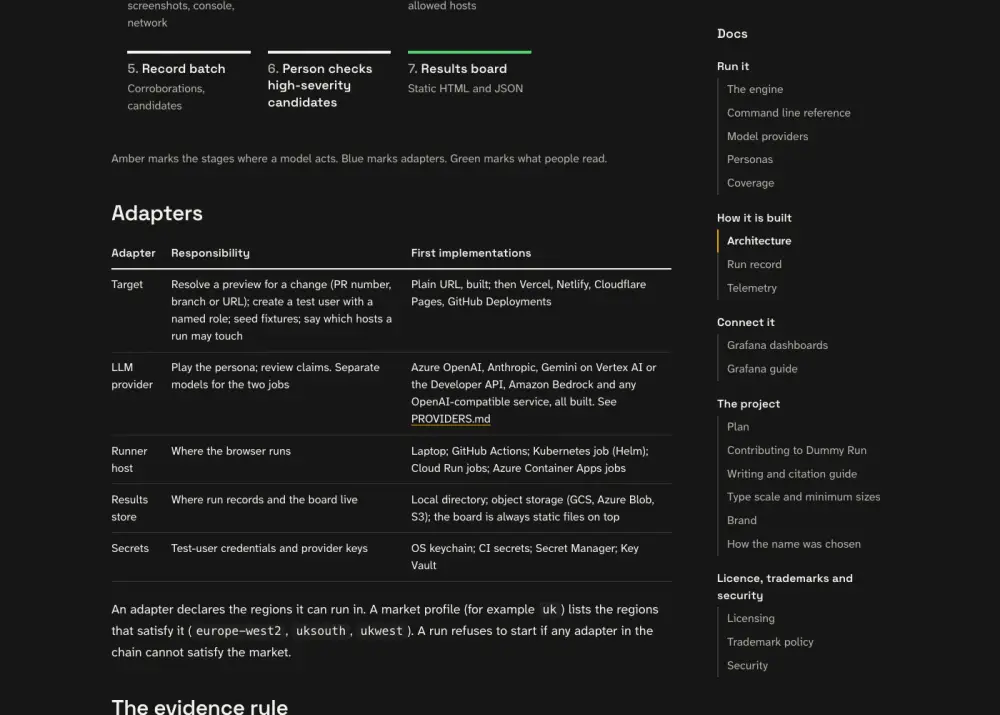Screen dimensions: 1000x715
Task: Open Writing and citation guide
Action: [x=791, y=474]
